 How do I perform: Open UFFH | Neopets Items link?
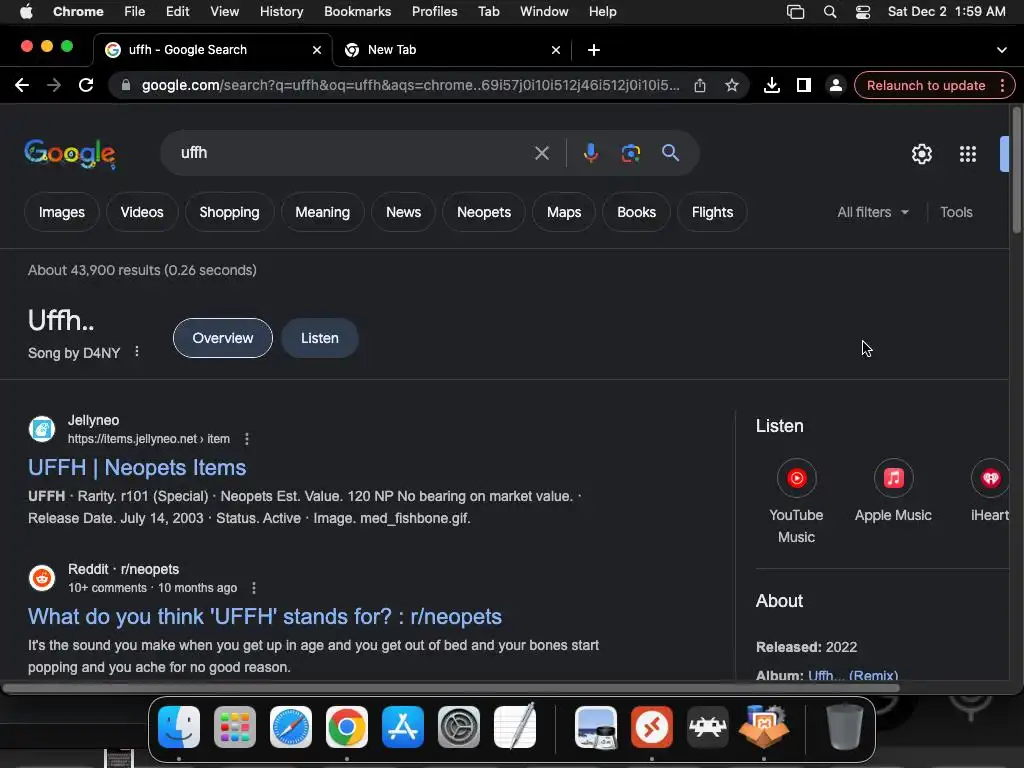(x=137, y=468)
